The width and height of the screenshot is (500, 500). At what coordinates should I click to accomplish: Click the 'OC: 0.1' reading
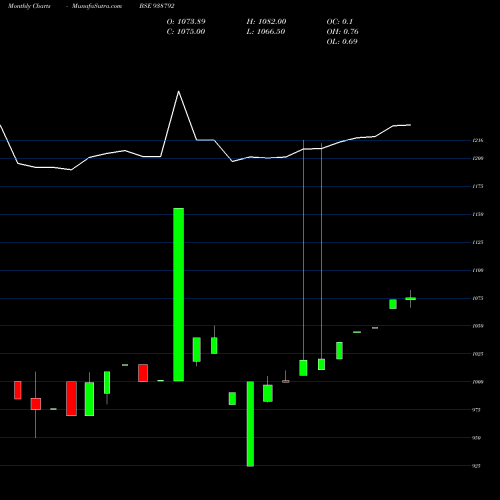(340, 21)
